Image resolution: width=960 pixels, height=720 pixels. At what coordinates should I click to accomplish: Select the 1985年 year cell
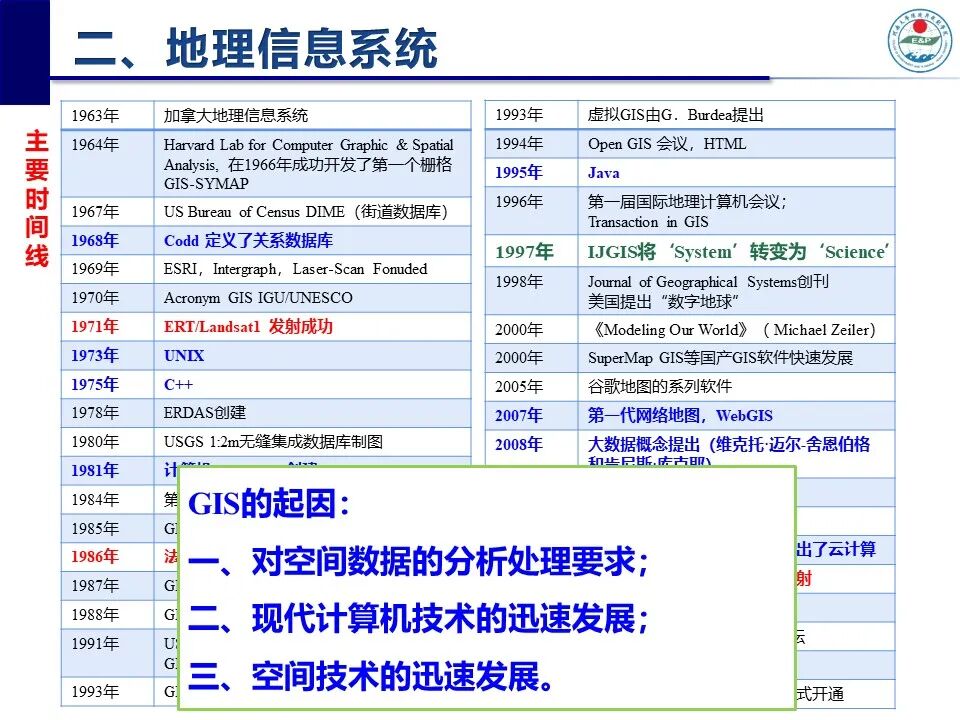click(x=107, y=528)
